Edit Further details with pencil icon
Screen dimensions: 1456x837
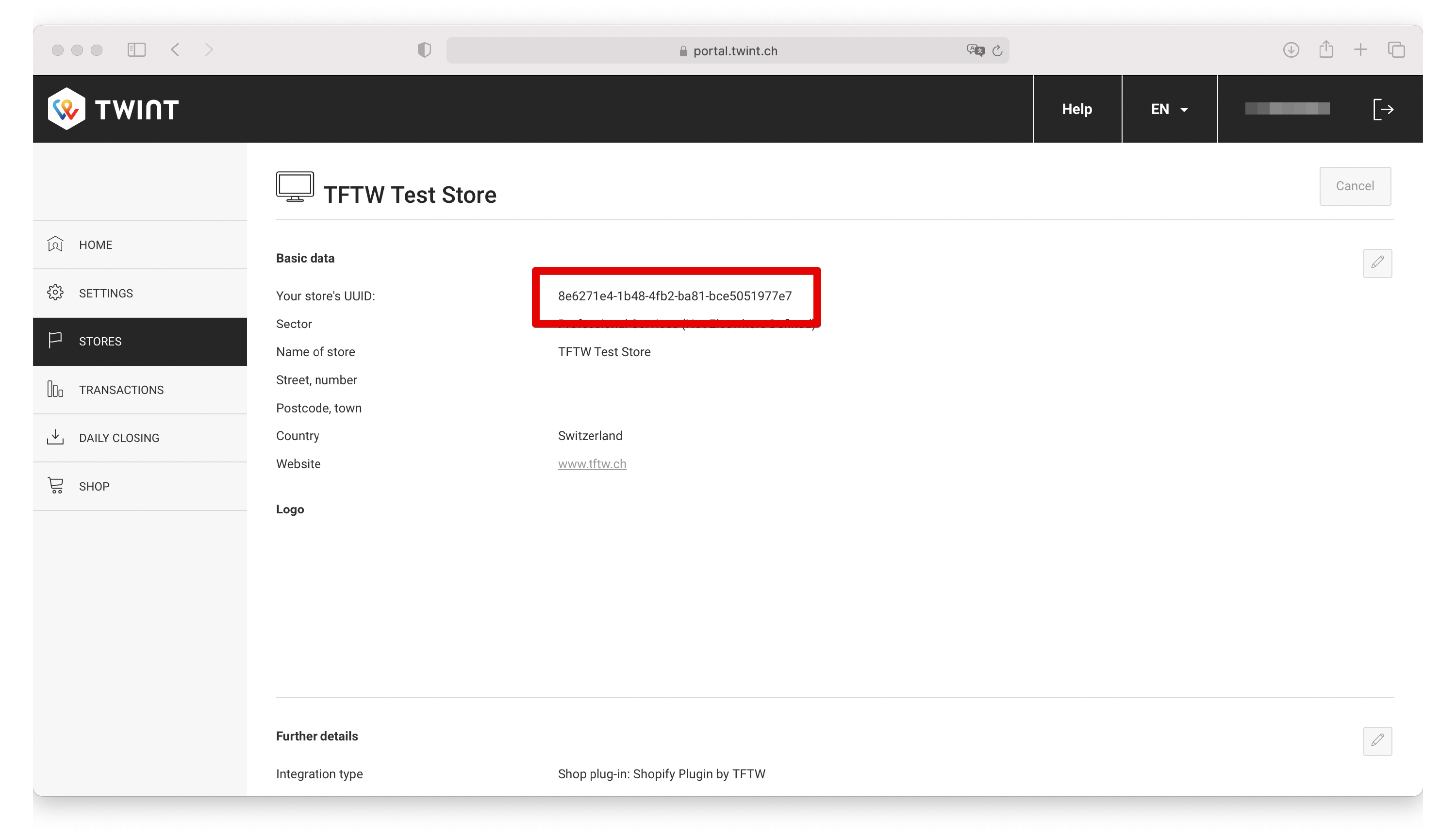click(x=1377, y=741)
